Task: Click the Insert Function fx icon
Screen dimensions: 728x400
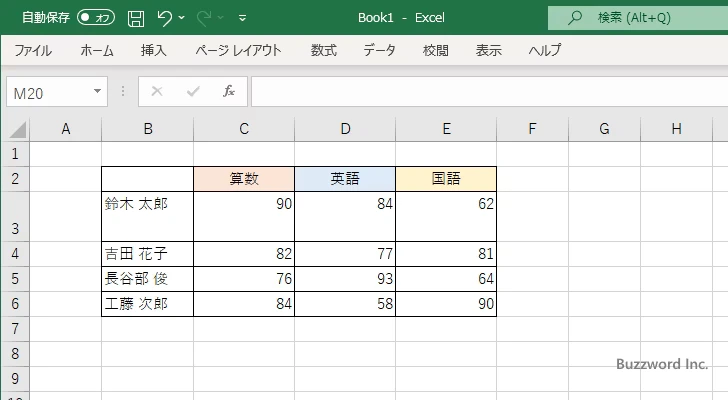Action: pyautogui.click(x=229, y=91)
